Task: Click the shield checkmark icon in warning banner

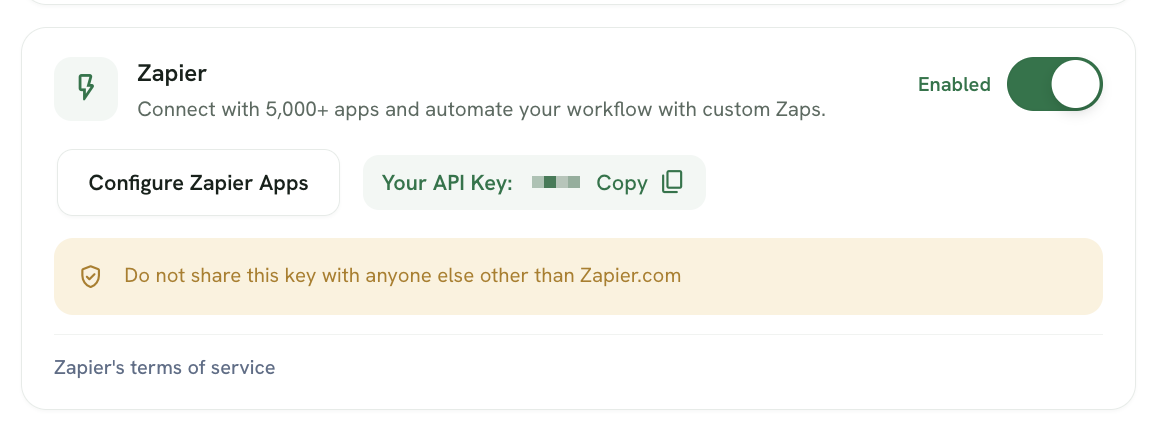Action: [x=91, y=276]
